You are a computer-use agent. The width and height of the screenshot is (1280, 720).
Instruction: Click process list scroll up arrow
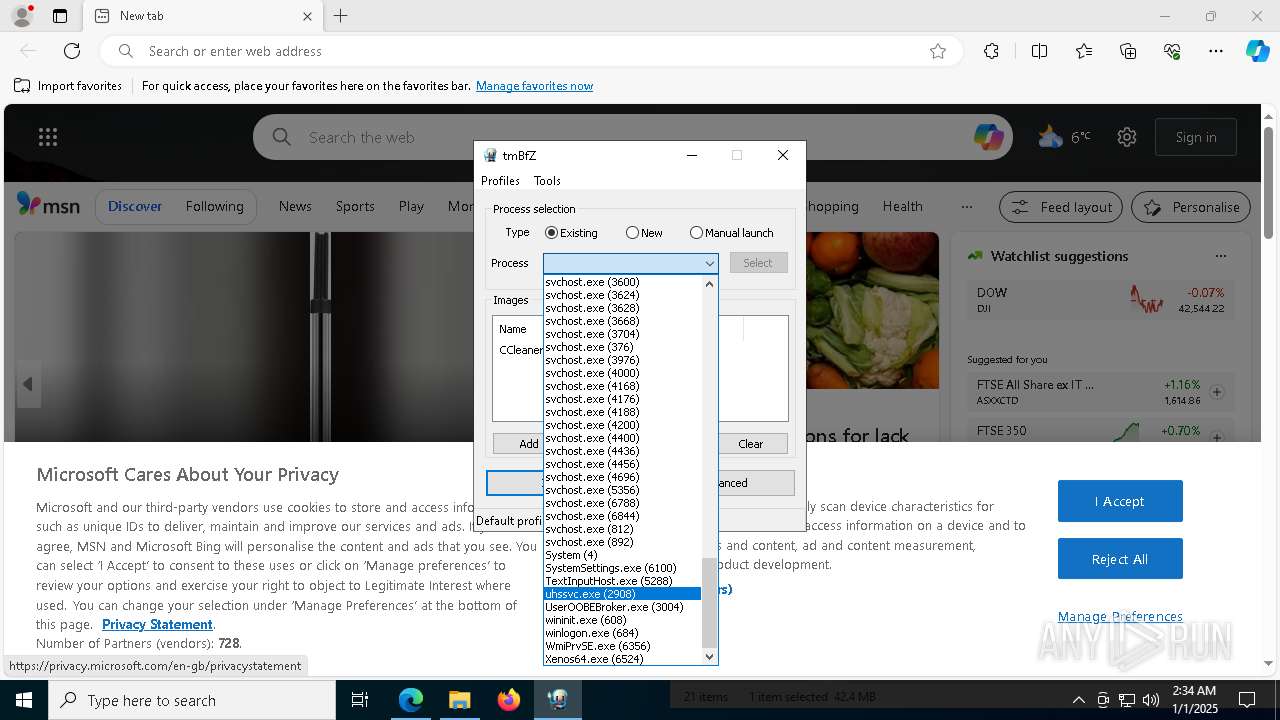710,283
